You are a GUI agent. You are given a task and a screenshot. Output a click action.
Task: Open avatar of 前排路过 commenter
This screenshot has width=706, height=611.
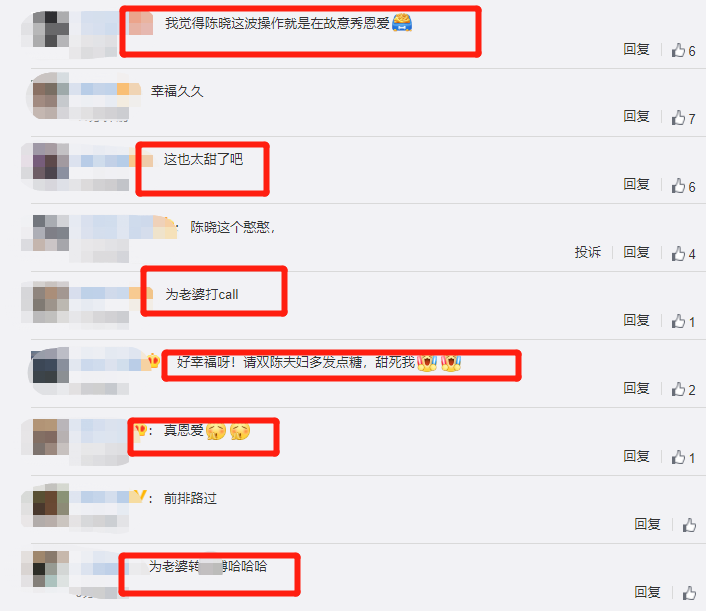tap(45, 506)
